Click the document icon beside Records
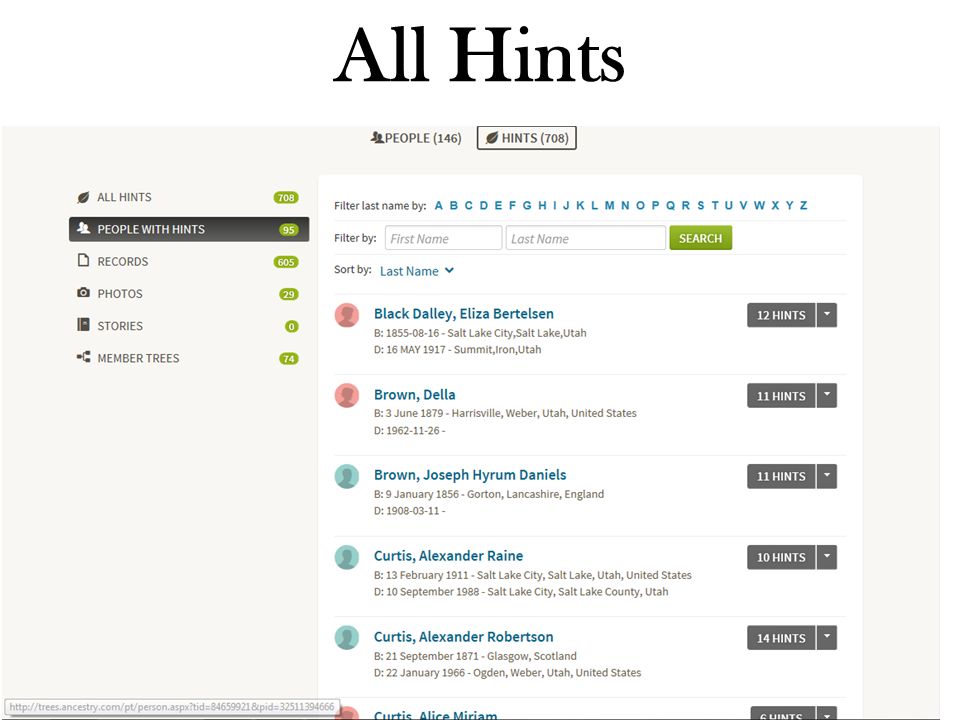This screenshot has height=720, width=960. pyautogui.click(x=83, y=260)
